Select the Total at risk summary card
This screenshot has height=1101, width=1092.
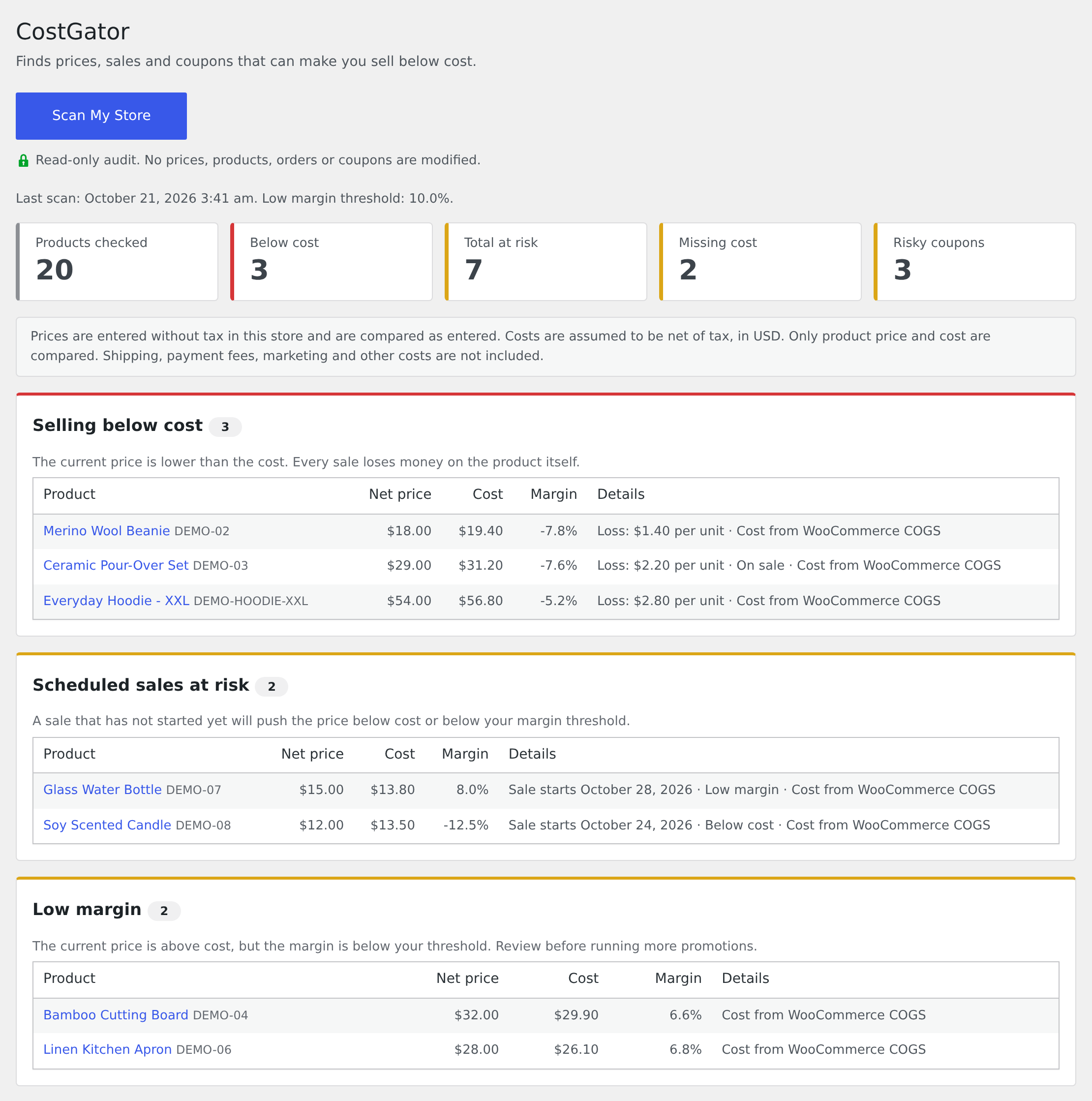click(x=546, y=262)
